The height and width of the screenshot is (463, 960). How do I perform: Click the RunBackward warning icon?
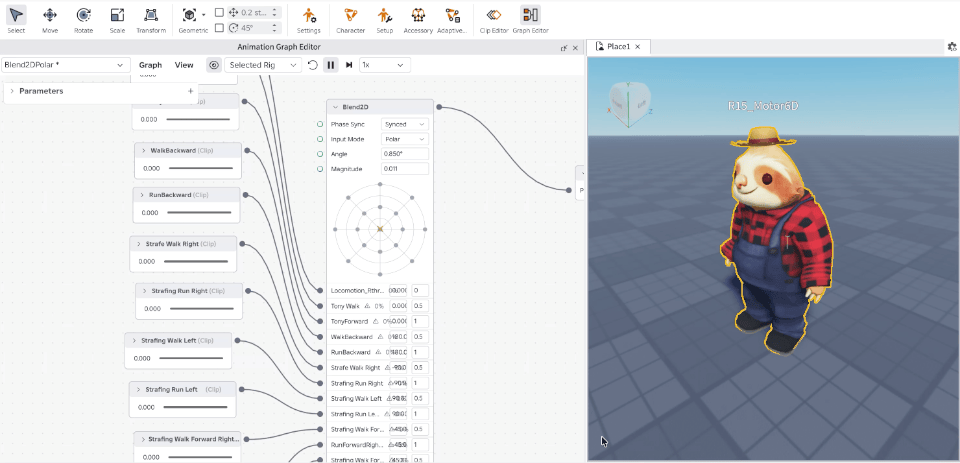tap(378, 352)
